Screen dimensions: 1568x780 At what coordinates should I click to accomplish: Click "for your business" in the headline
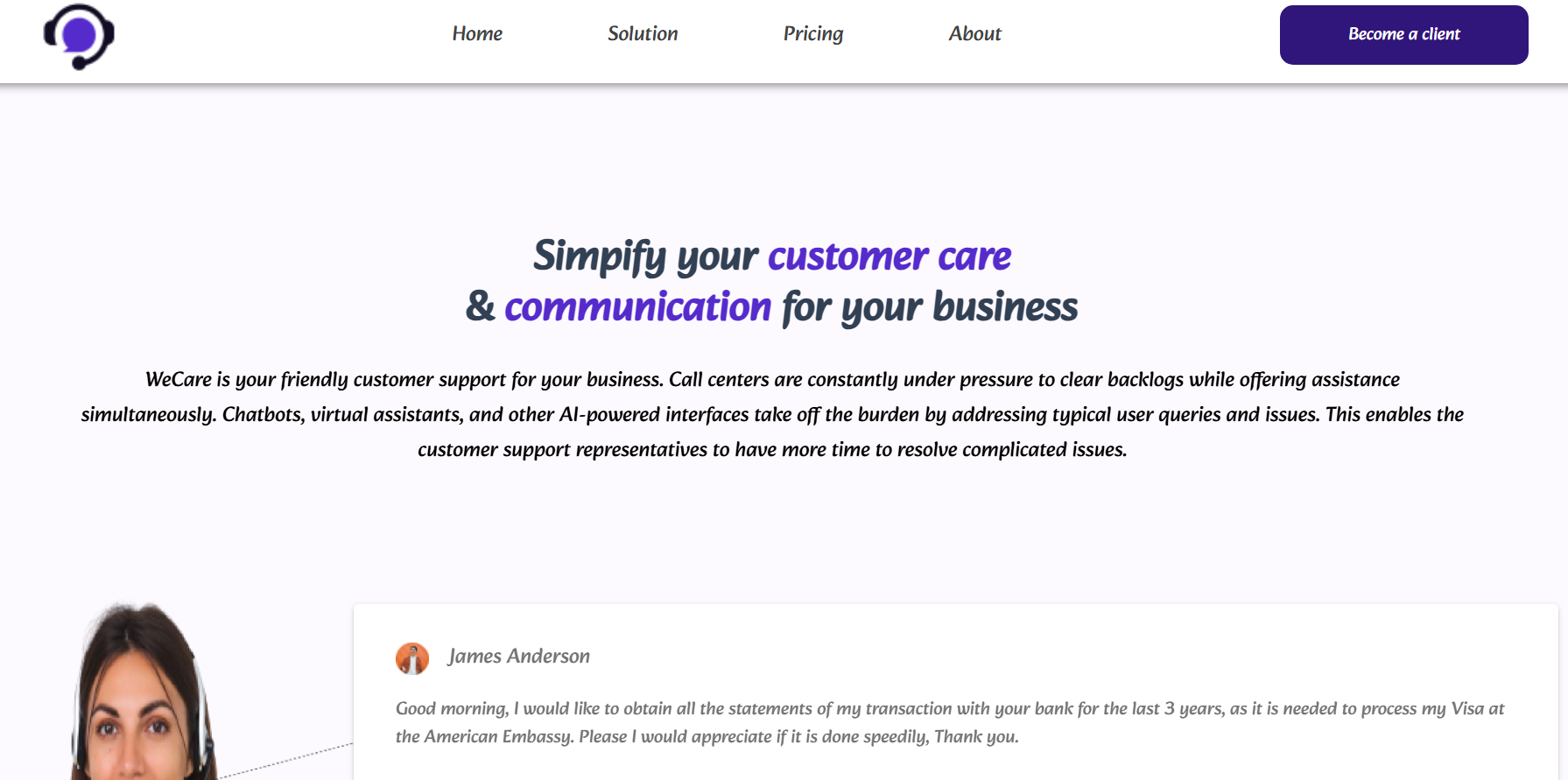[930, 308]
